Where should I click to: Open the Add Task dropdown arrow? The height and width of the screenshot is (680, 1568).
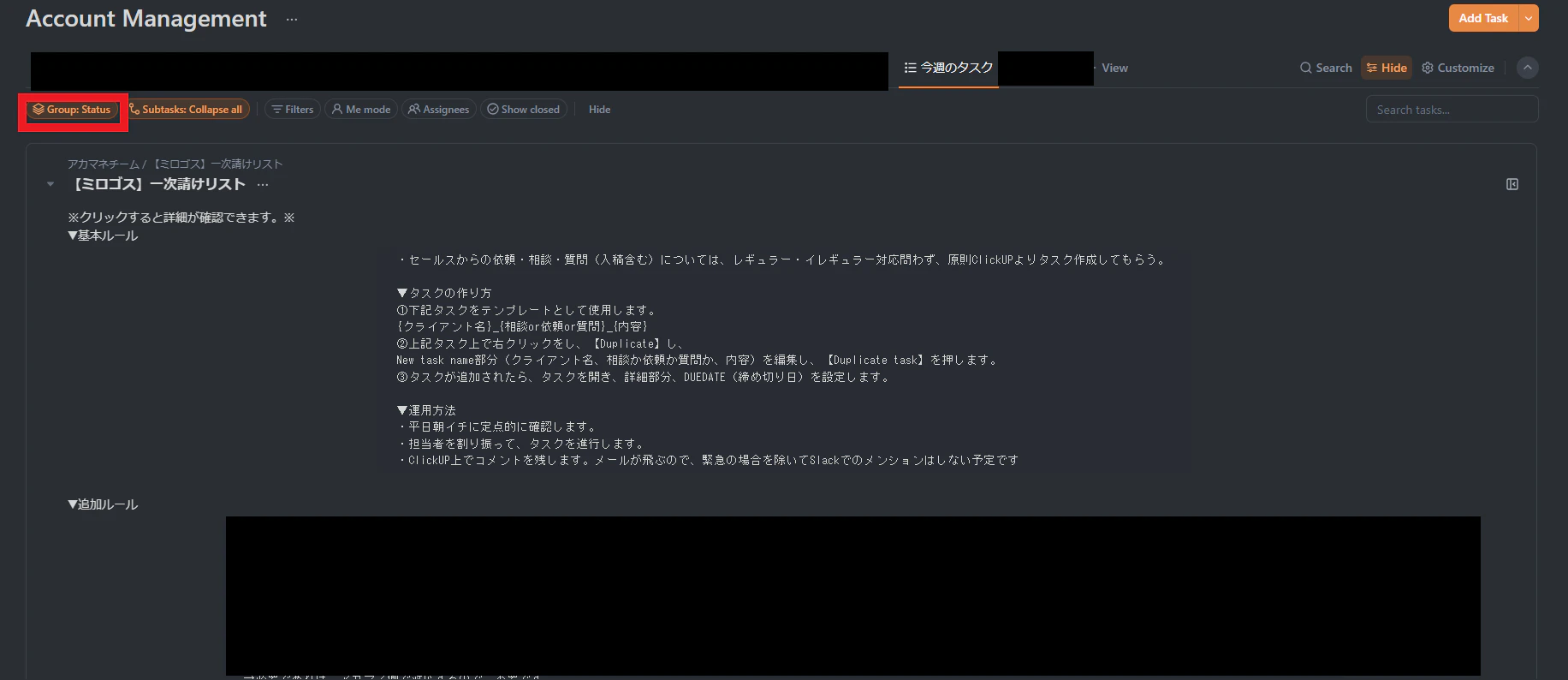[x=1529, y=18]
